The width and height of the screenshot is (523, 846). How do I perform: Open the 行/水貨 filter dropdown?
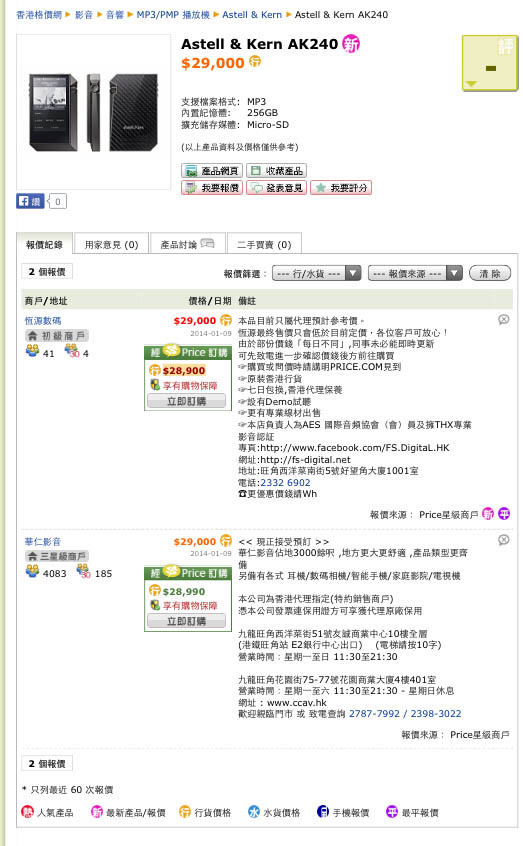coord(316,274)
